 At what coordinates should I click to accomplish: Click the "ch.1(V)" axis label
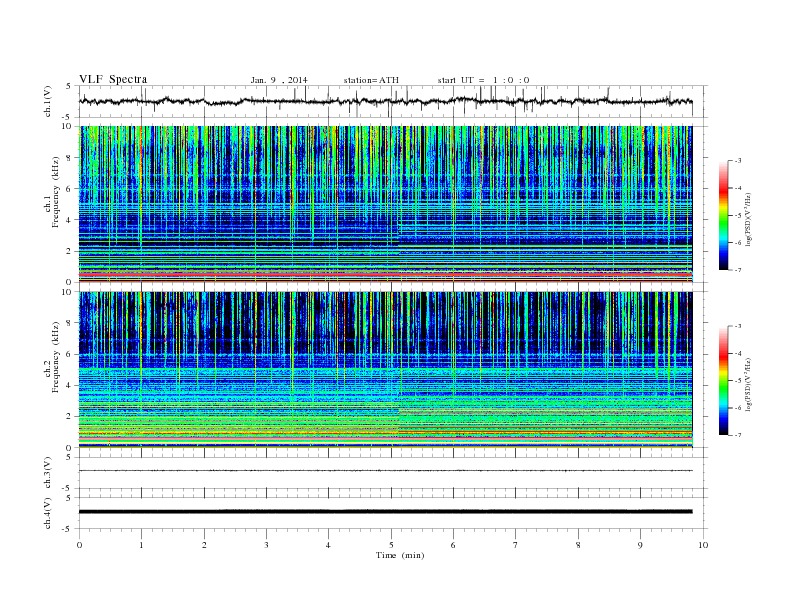(x=48, y=101)
